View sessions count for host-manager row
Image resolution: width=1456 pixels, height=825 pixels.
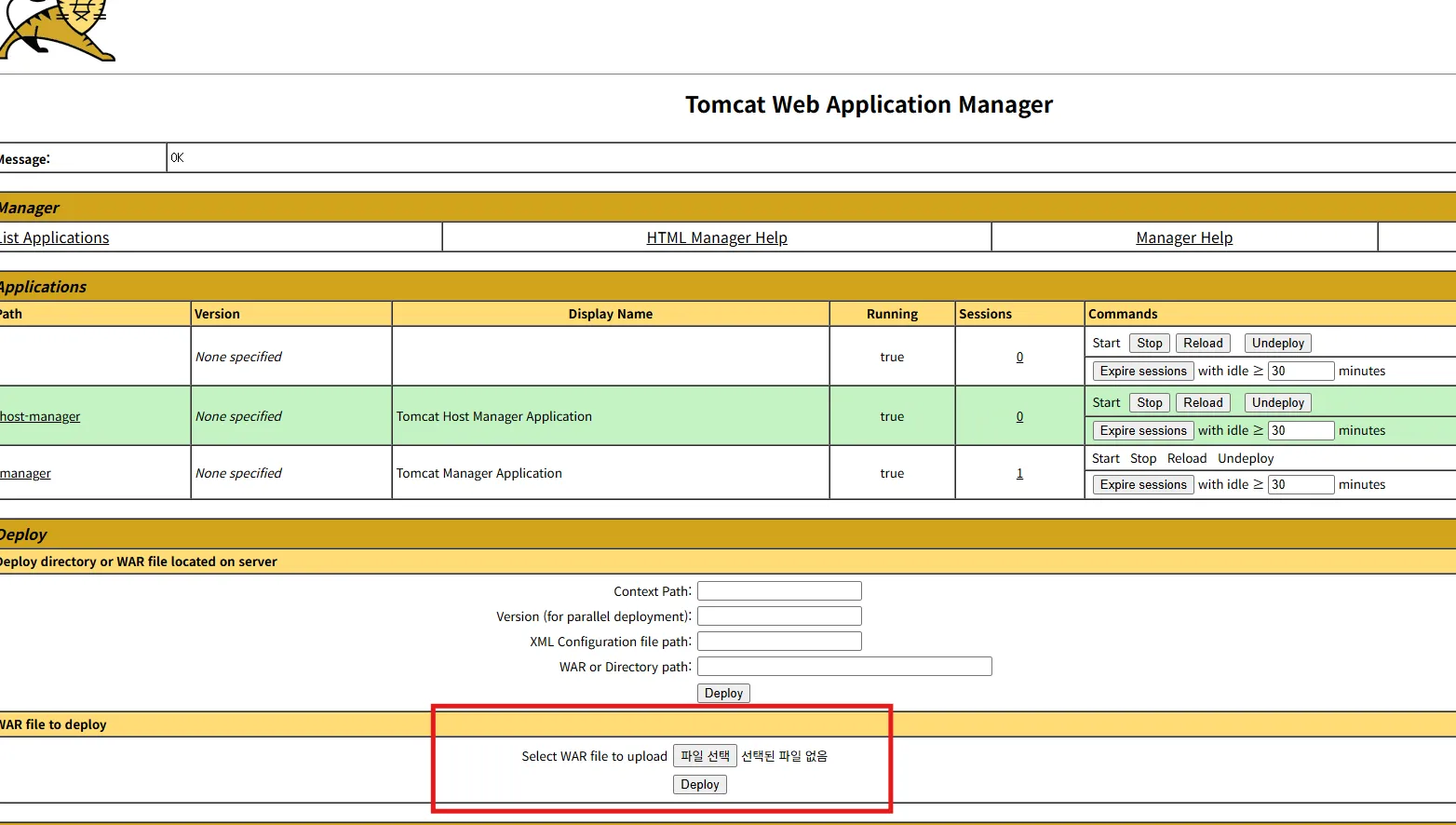[1019, 416]
